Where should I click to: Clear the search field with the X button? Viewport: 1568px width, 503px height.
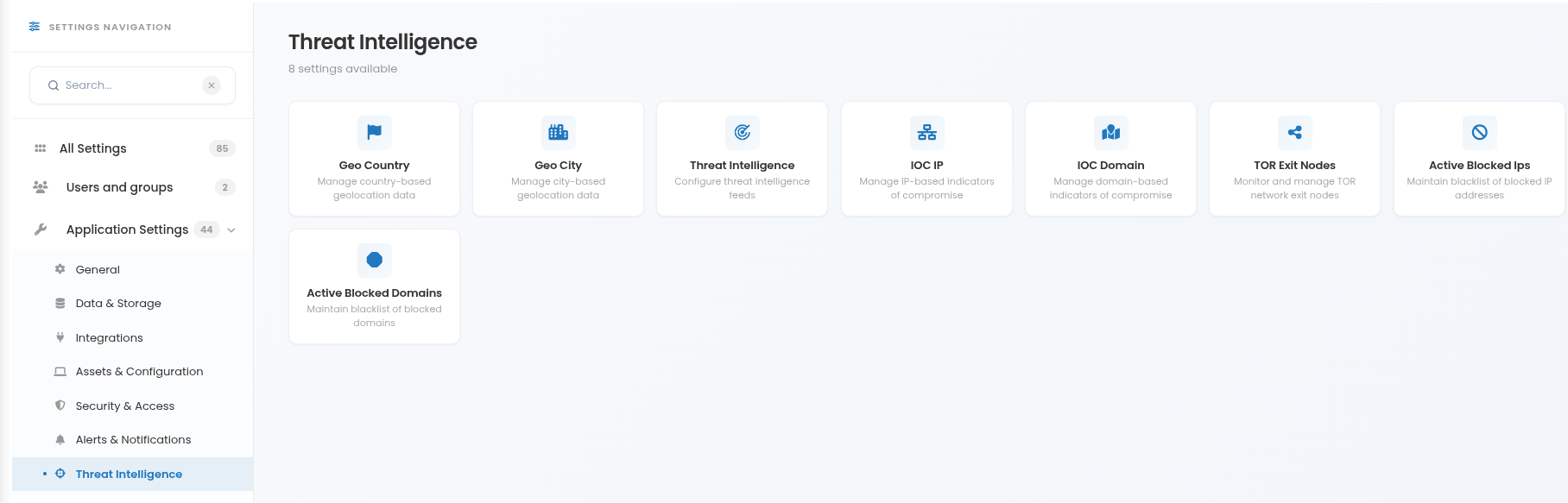click(212, 85)
